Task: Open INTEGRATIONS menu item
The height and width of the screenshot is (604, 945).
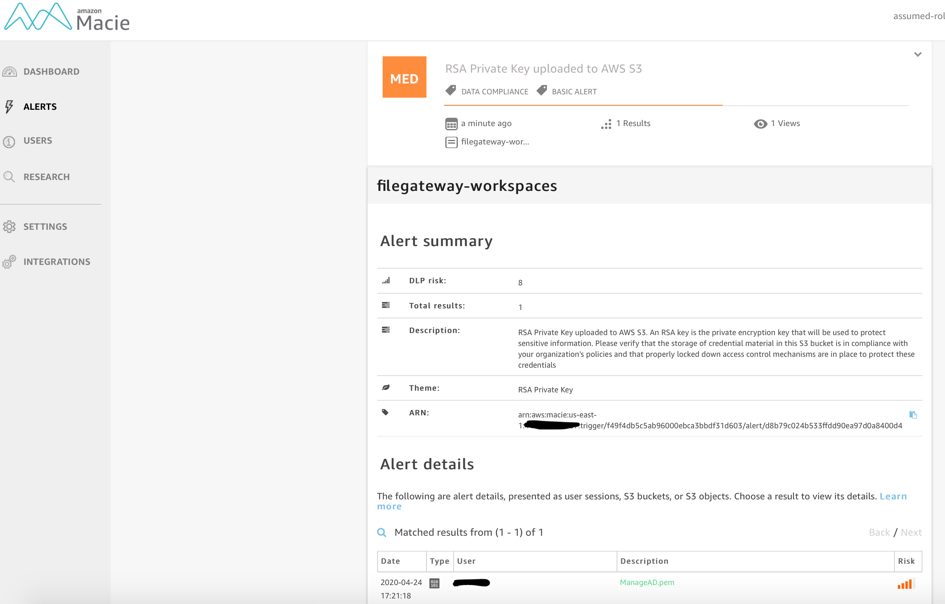Action: (x=57, y=262)
